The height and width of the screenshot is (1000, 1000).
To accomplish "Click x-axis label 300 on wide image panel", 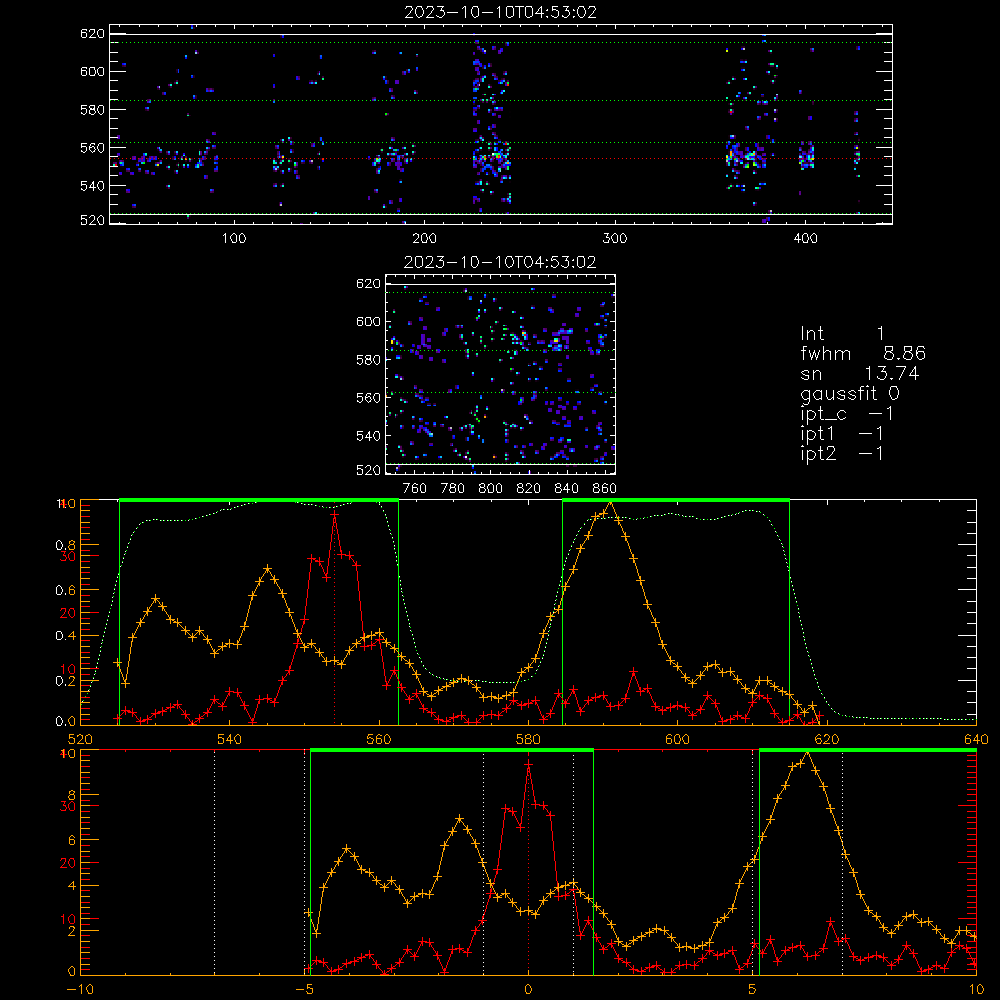I will coord(615,239).
